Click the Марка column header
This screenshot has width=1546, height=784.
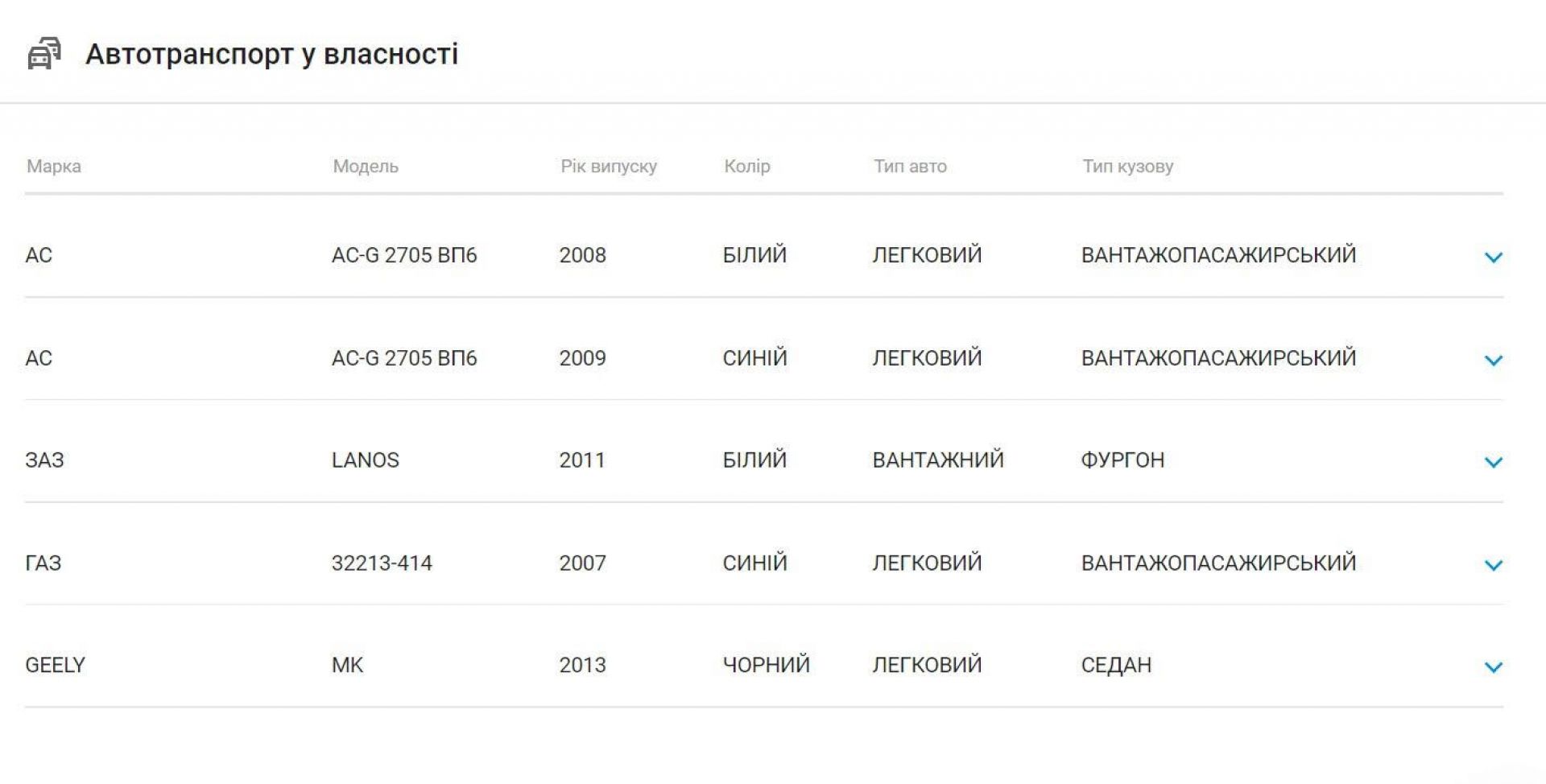54,167
